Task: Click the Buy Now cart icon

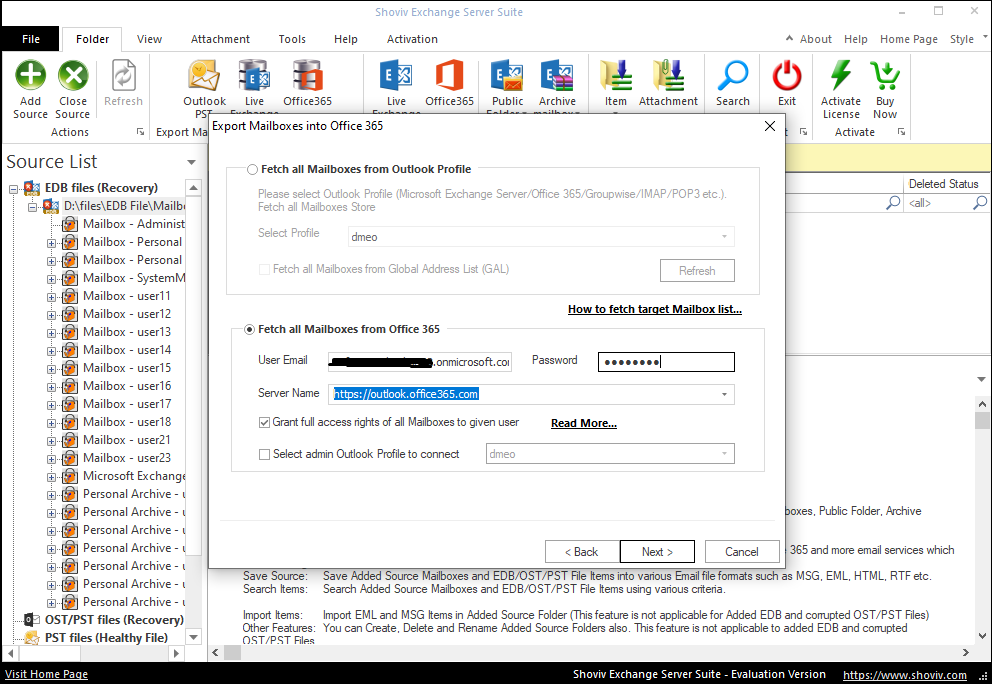Action: 885,76
